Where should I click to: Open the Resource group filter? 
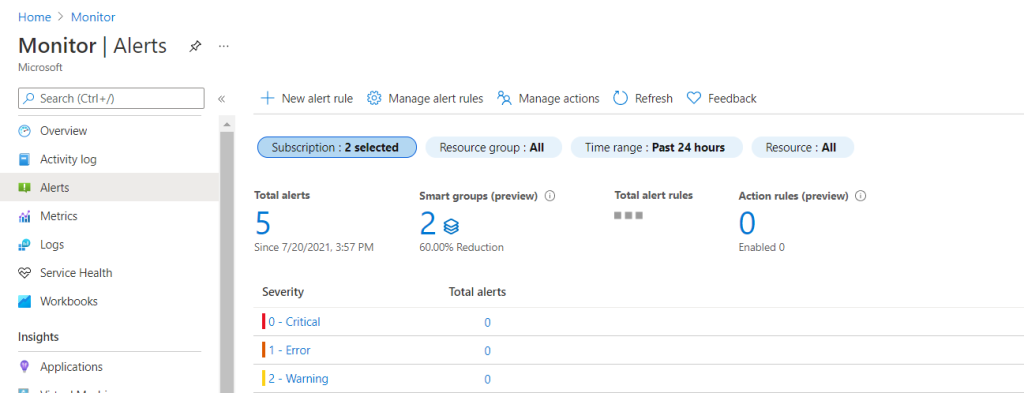coord(494,148)
